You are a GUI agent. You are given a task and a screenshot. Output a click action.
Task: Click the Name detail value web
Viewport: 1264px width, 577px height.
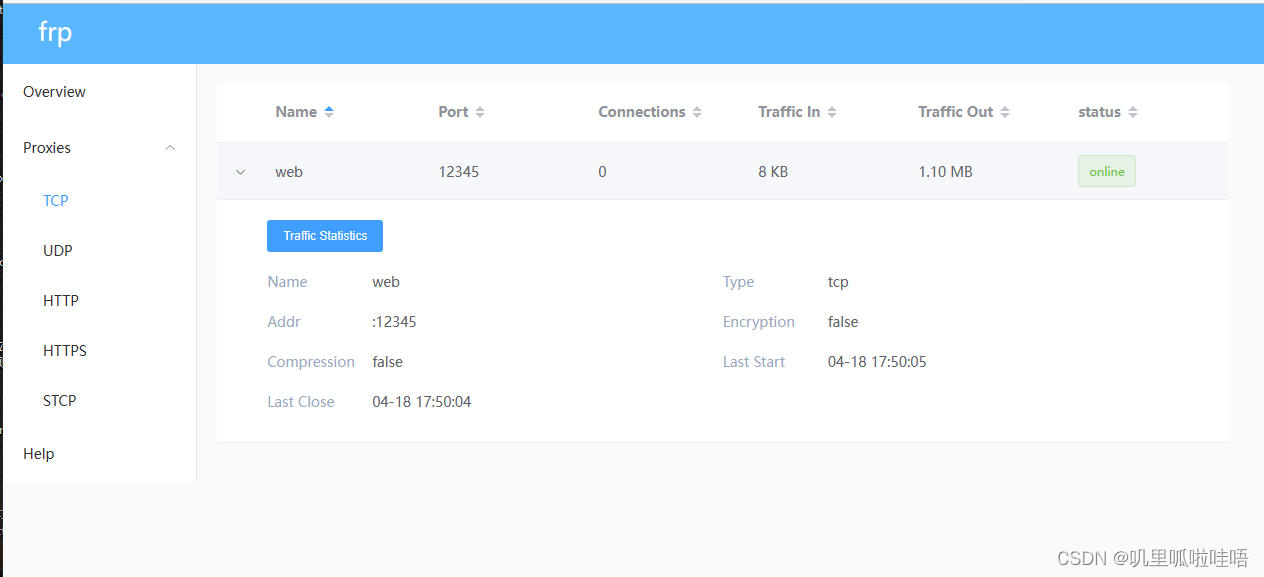click(x=386, y=282)
